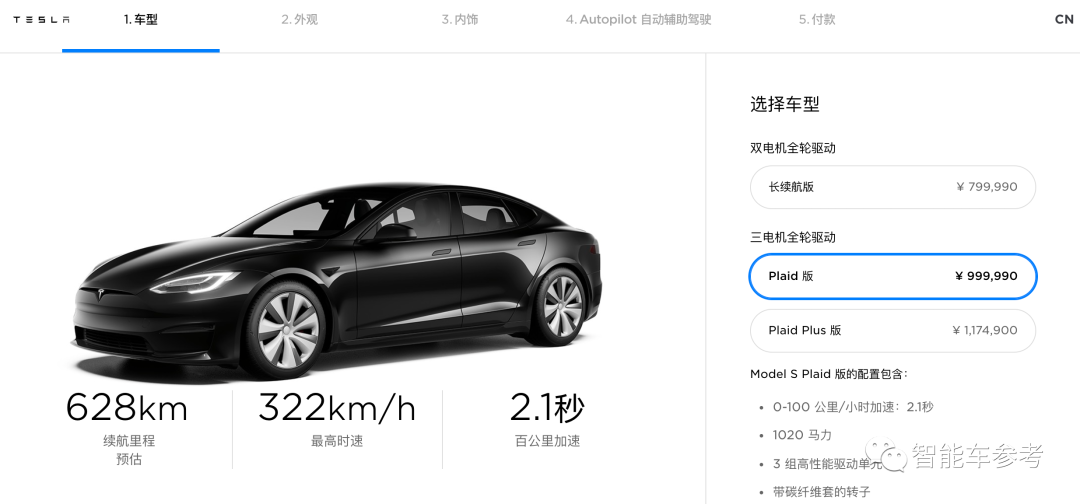Select the 长续航版 model option

point(893,187)
